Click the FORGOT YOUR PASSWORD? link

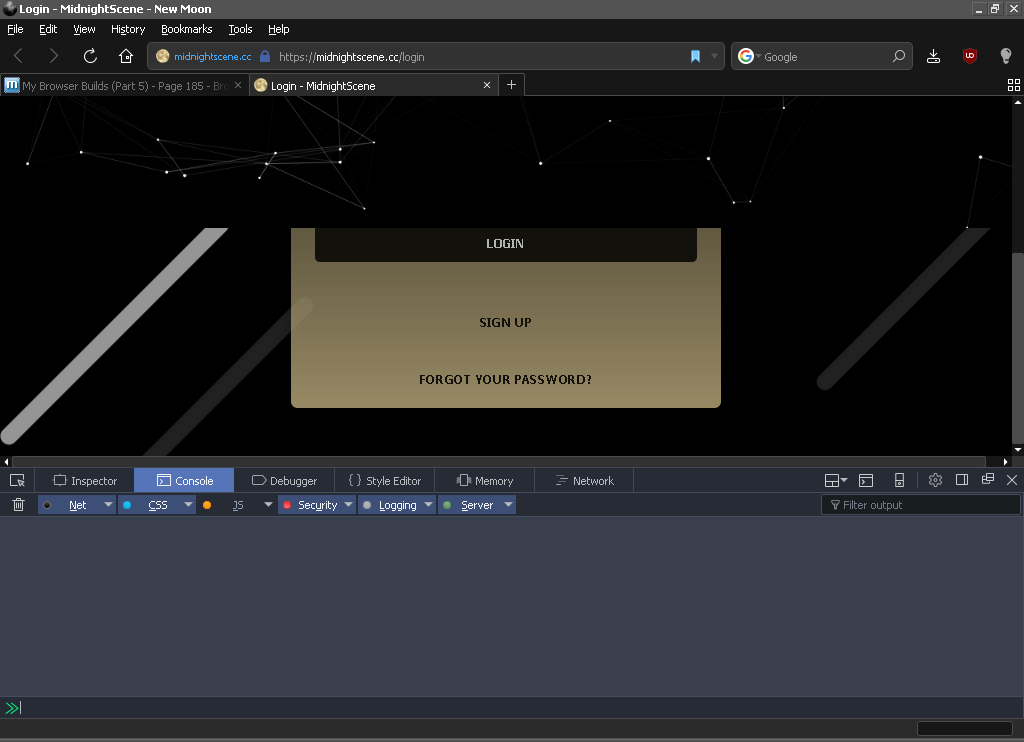pyautogui.click(x=505, y=379)
